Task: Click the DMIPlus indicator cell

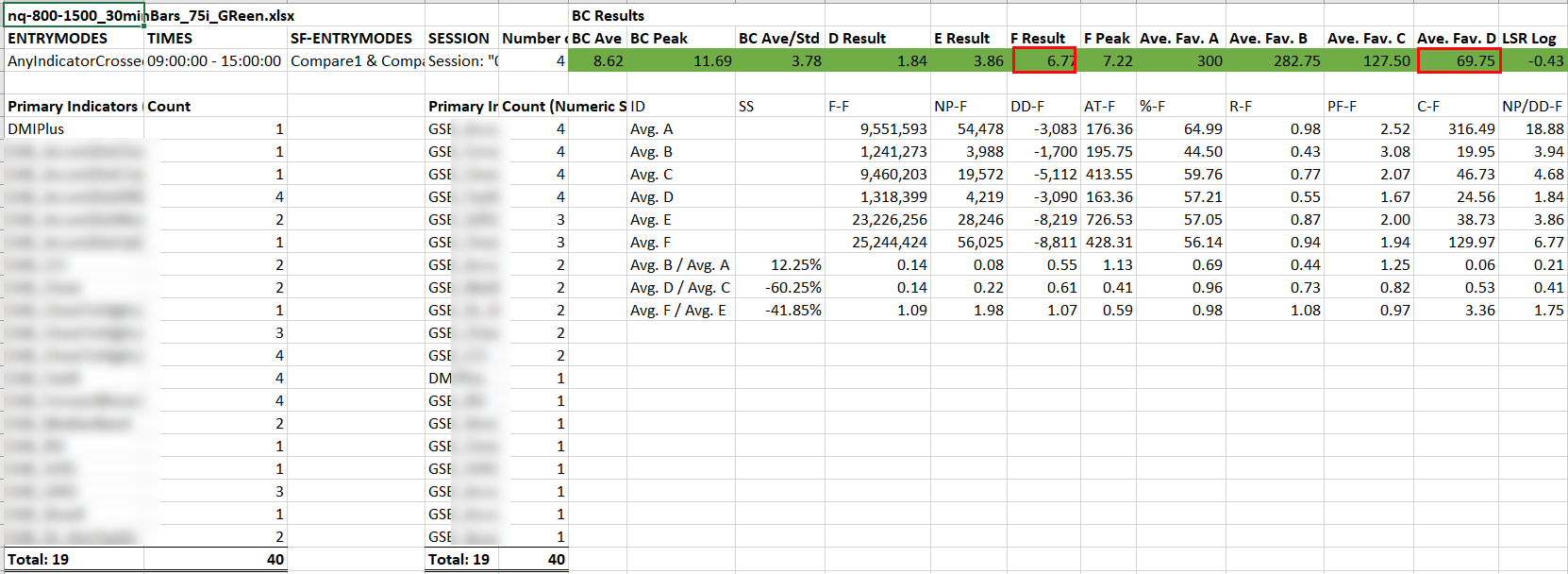Action: point(38,129)
